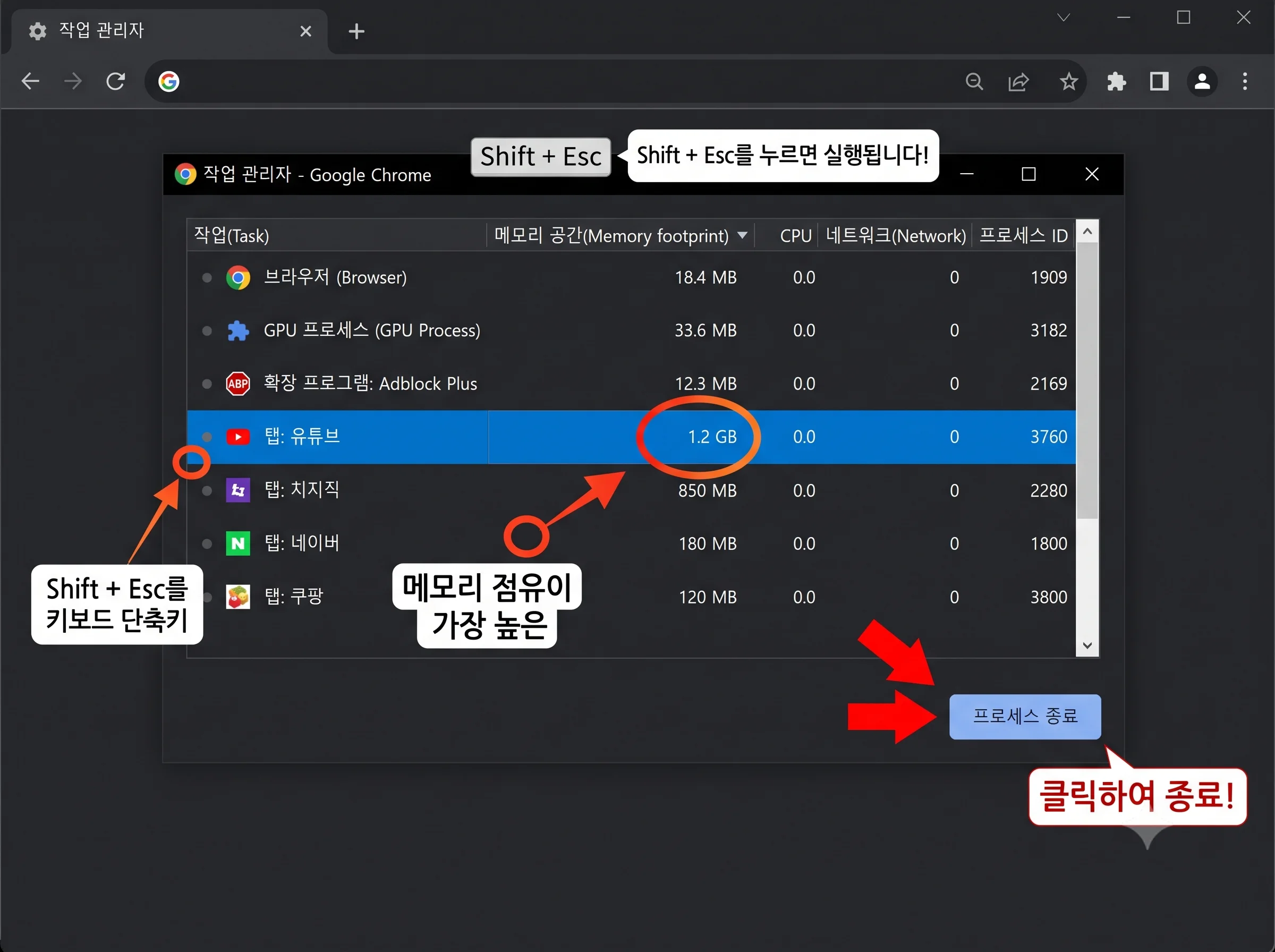Open the zoom magnifier icon in address bar
This screenshot has width=1275, height=952.
point(974,81)
